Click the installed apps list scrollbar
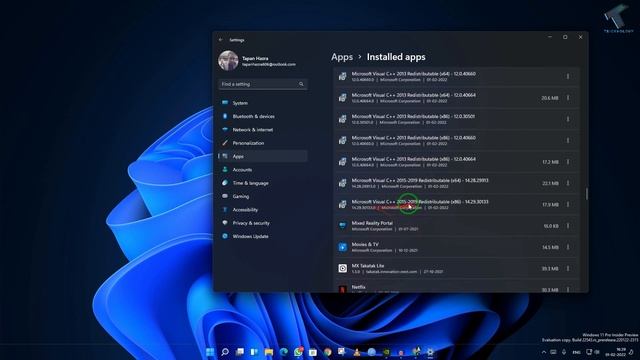This screenshot has height=360, width=640. (x=587, y=194)
